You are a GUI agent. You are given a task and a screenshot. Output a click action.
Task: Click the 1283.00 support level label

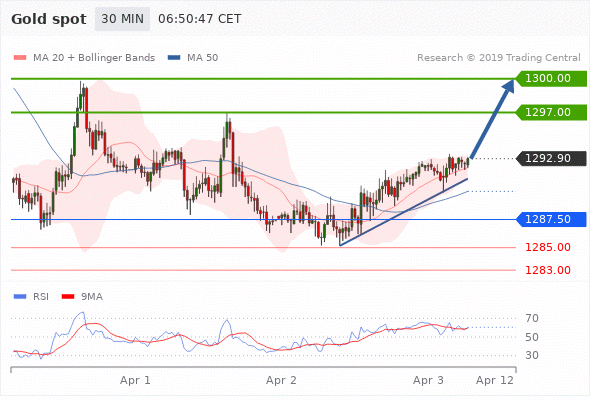coord(548,270)
